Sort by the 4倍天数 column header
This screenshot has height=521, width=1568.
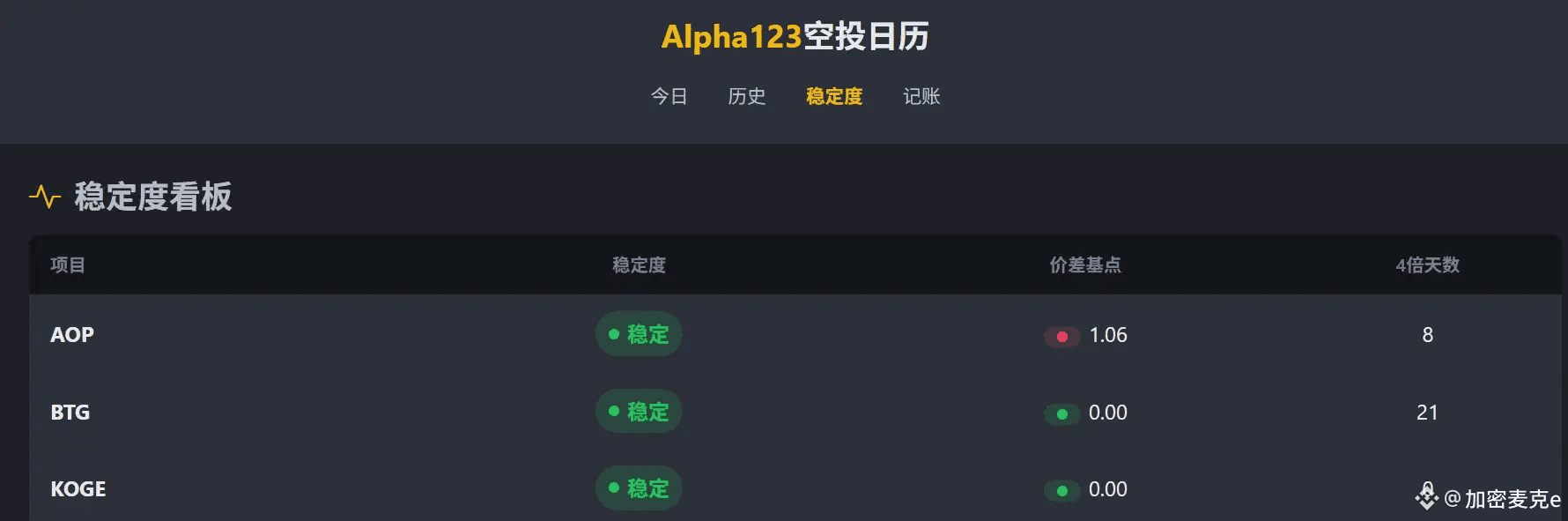[x=1428, y=265]
